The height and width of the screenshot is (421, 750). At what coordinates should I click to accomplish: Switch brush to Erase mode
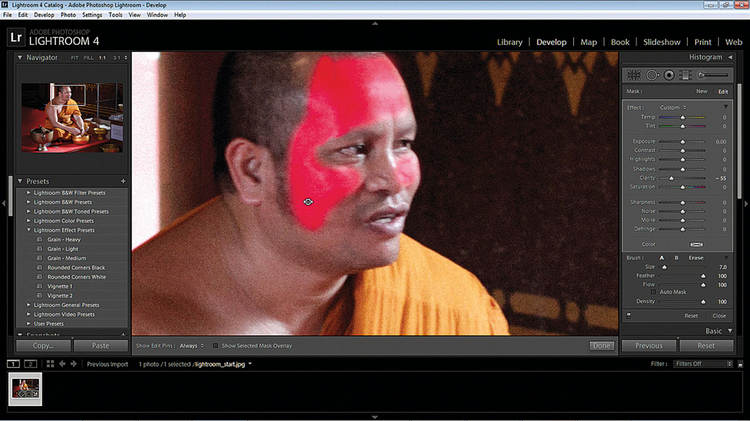pos(696,258)
